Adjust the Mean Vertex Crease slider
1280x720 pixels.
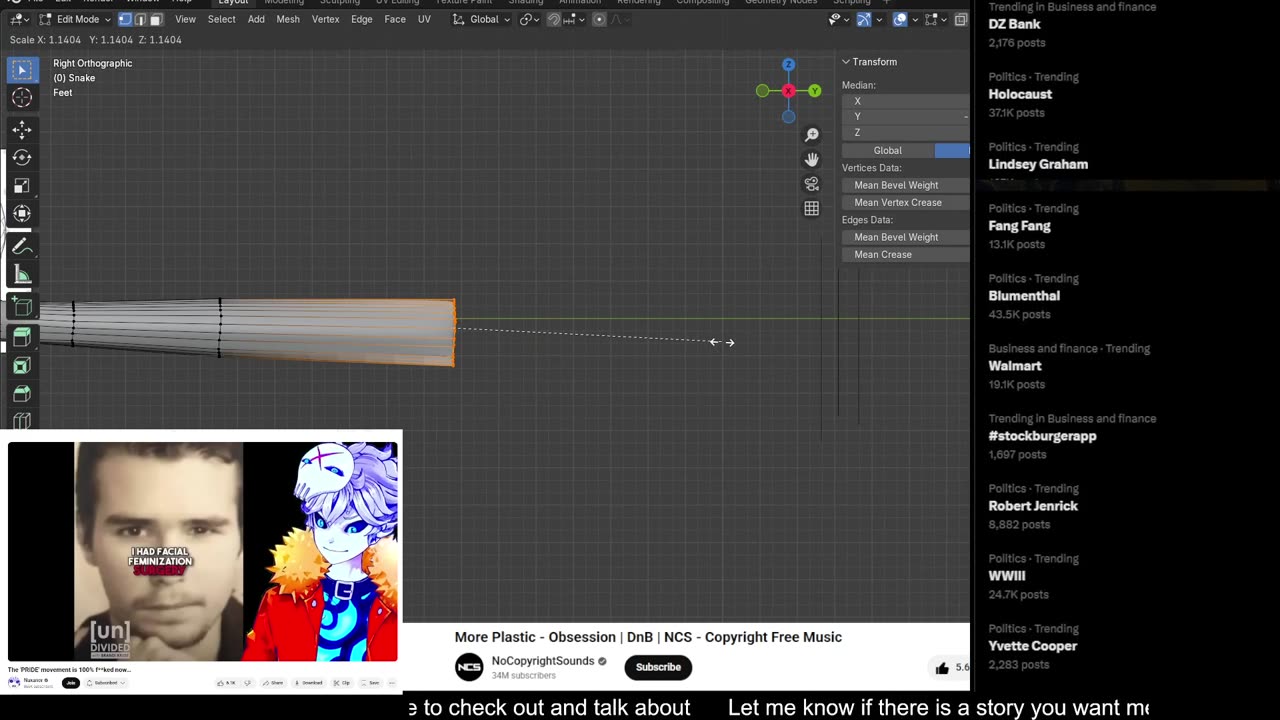906,202
